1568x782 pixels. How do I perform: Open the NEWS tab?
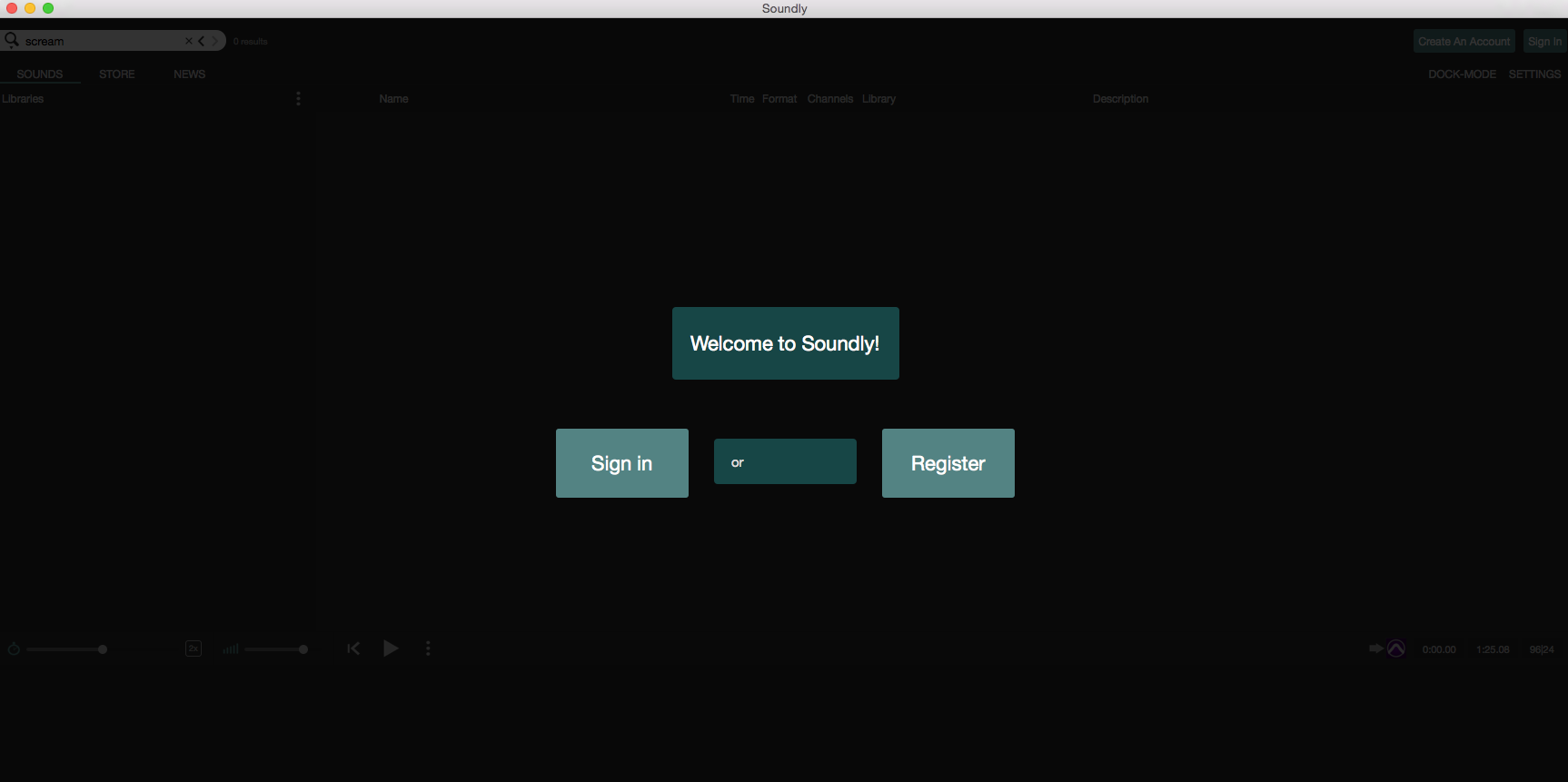(190, 74)
